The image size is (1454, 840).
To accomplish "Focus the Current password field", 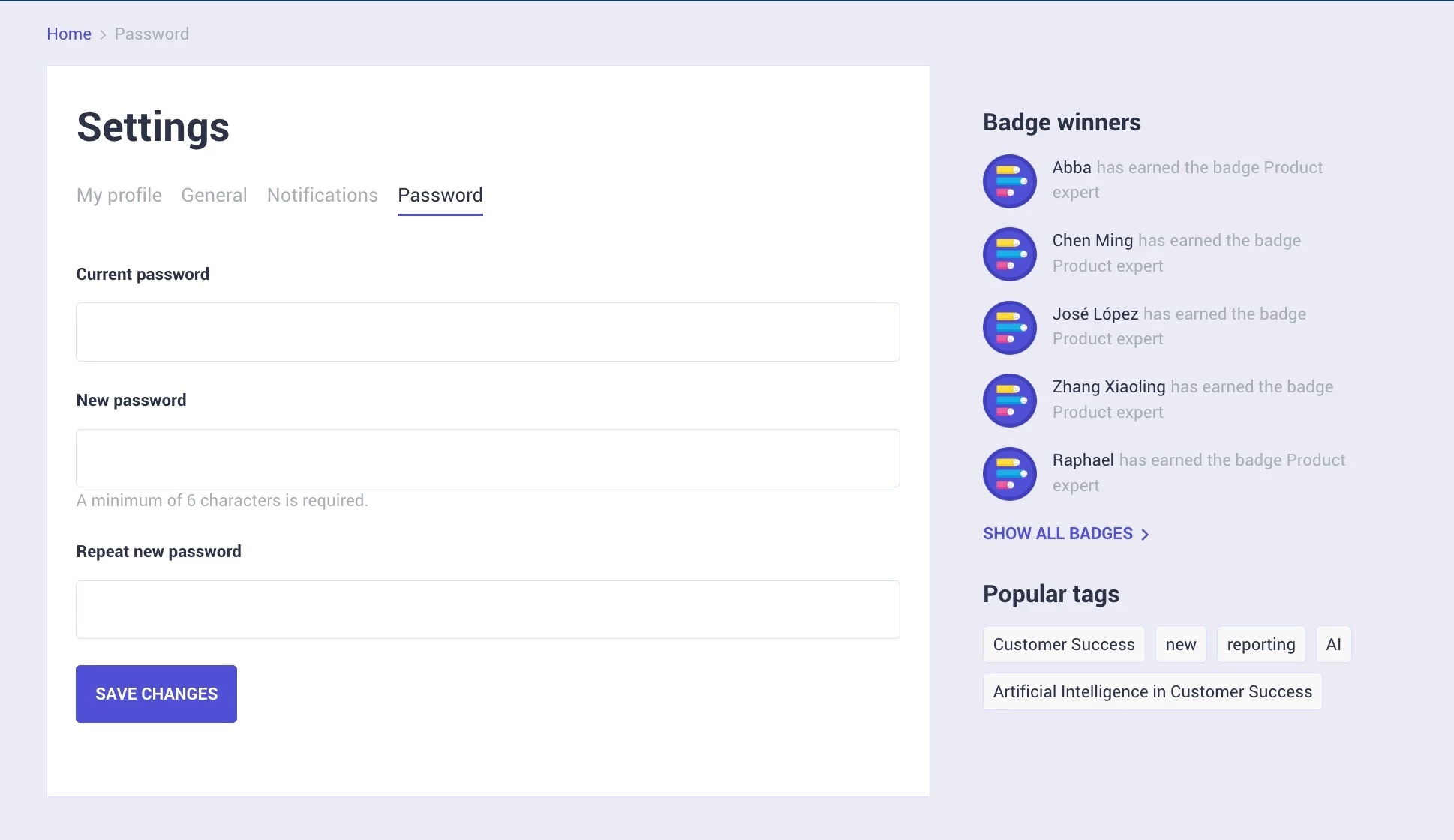I will (488, 331).
